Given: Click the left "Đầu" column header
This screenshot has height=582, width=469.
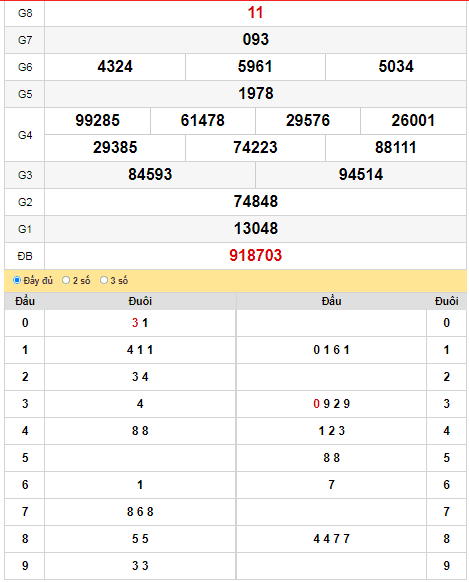Looking at the screenshot, I should point(25,301).
